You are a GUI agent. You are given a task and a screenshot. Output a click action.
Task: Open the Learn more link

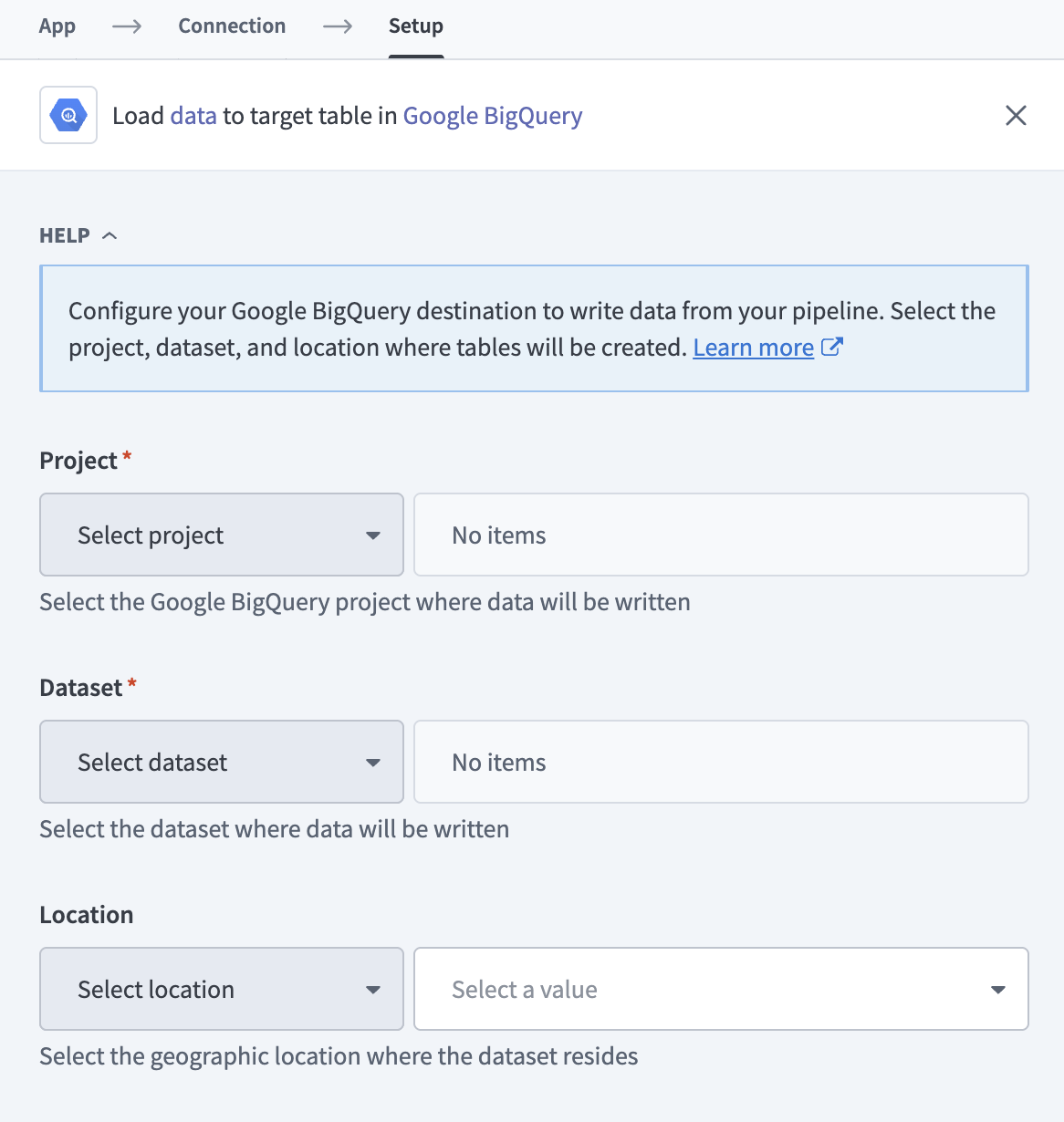753,347
